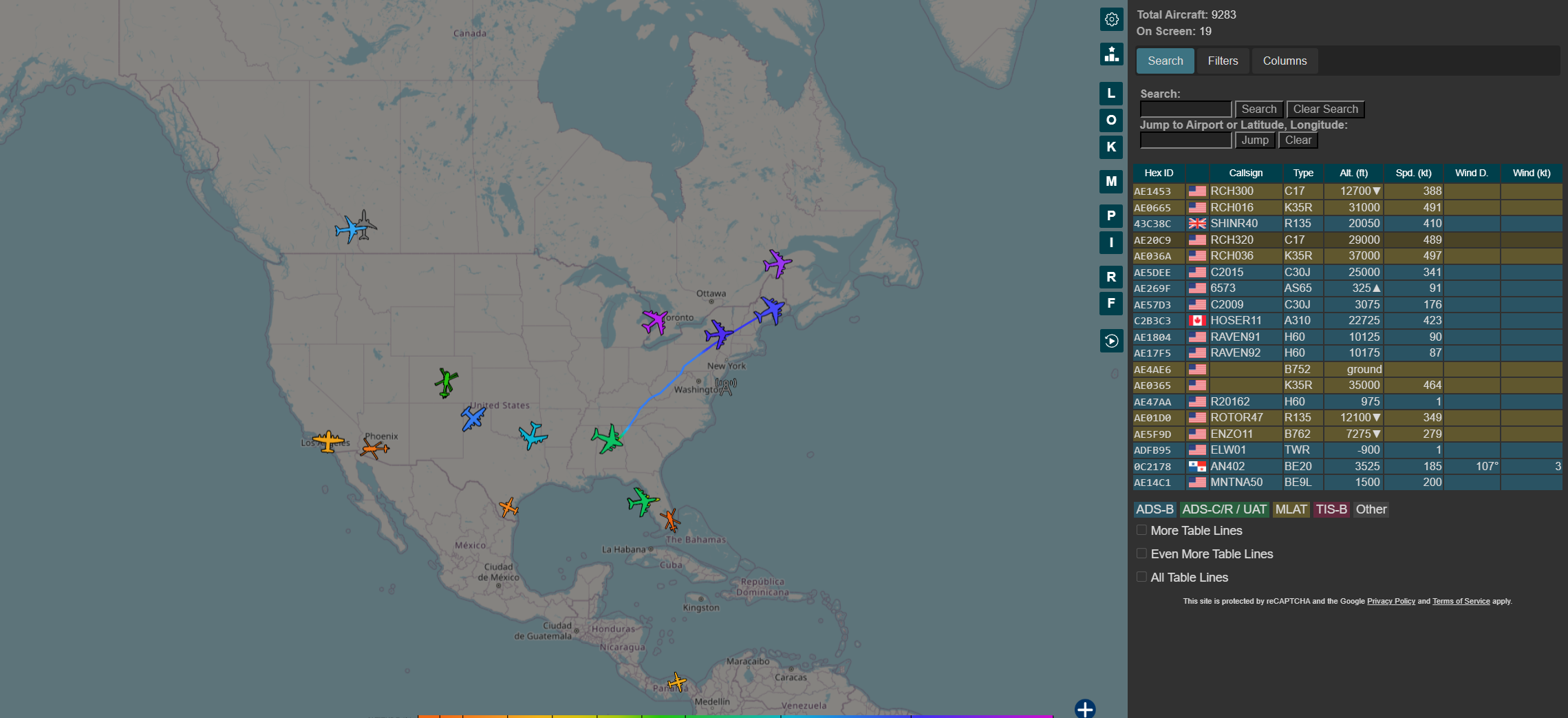1568x718 pixels.
Task: Select the blue aircraft under United States label
Action: tap(473, 418)
